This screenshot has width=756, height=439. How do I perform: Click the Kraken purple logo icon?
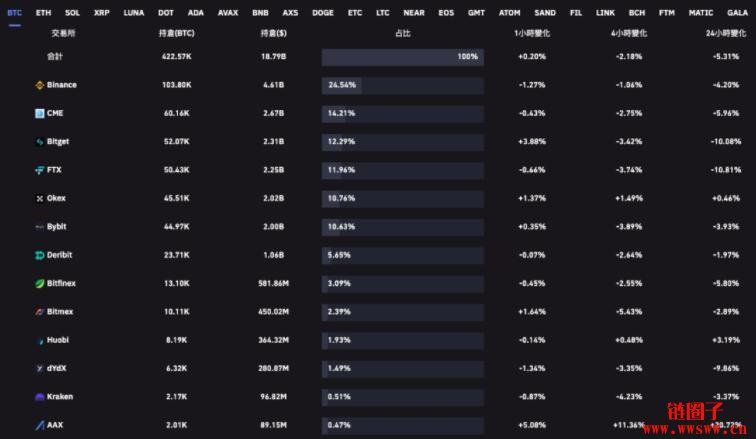coord(40,397)
